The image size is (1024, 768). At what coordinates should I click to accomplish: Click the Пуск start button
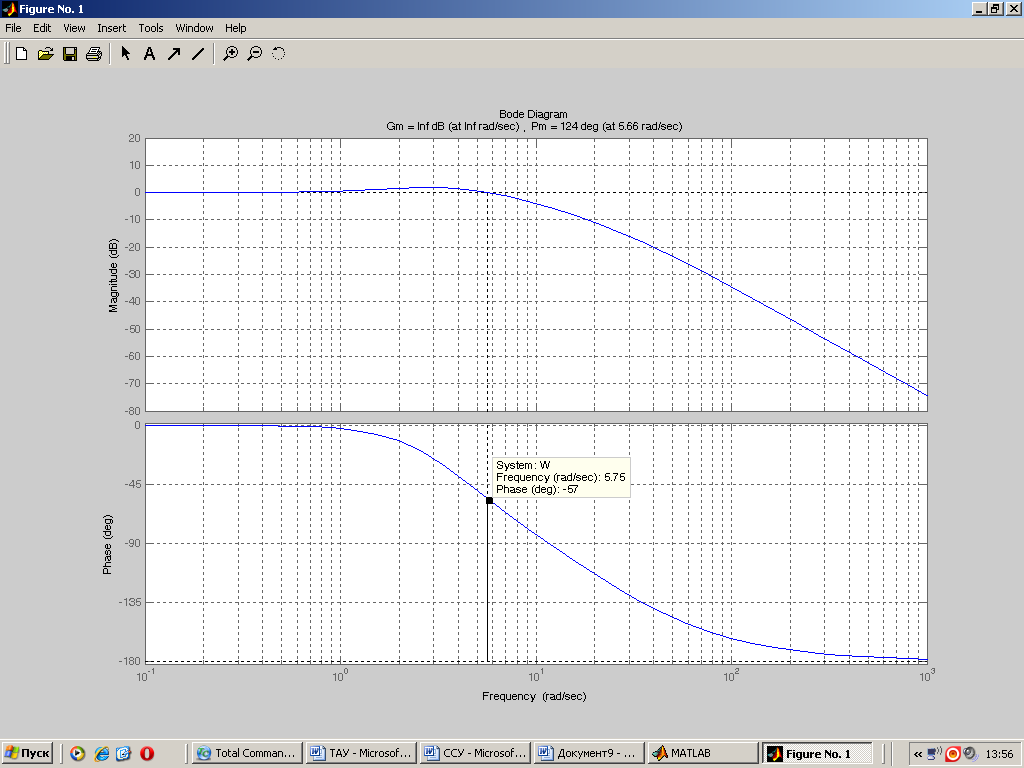pos(28,753)
